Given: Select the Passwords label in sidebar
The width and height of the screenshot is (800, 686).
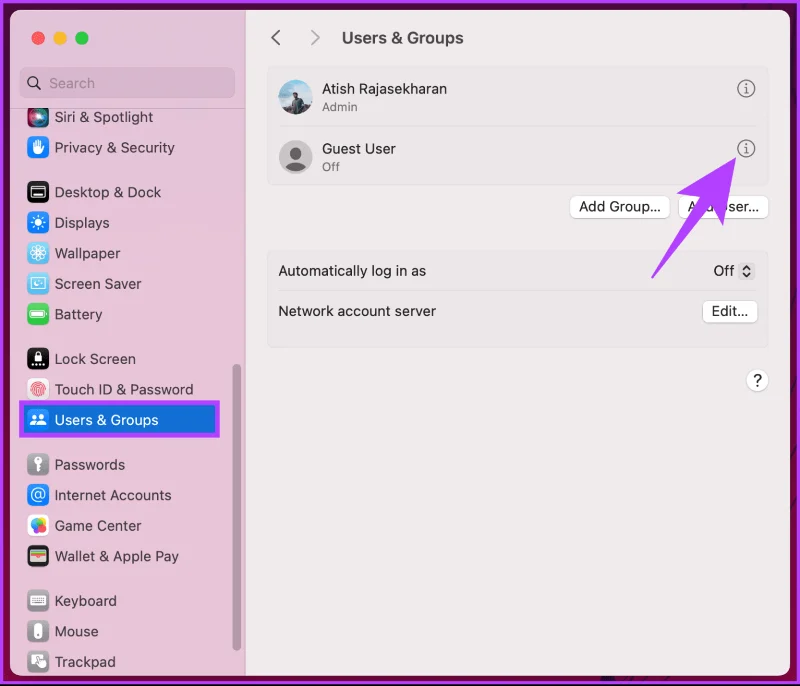Looking at the screenshot, I should (x=90, y=465).
